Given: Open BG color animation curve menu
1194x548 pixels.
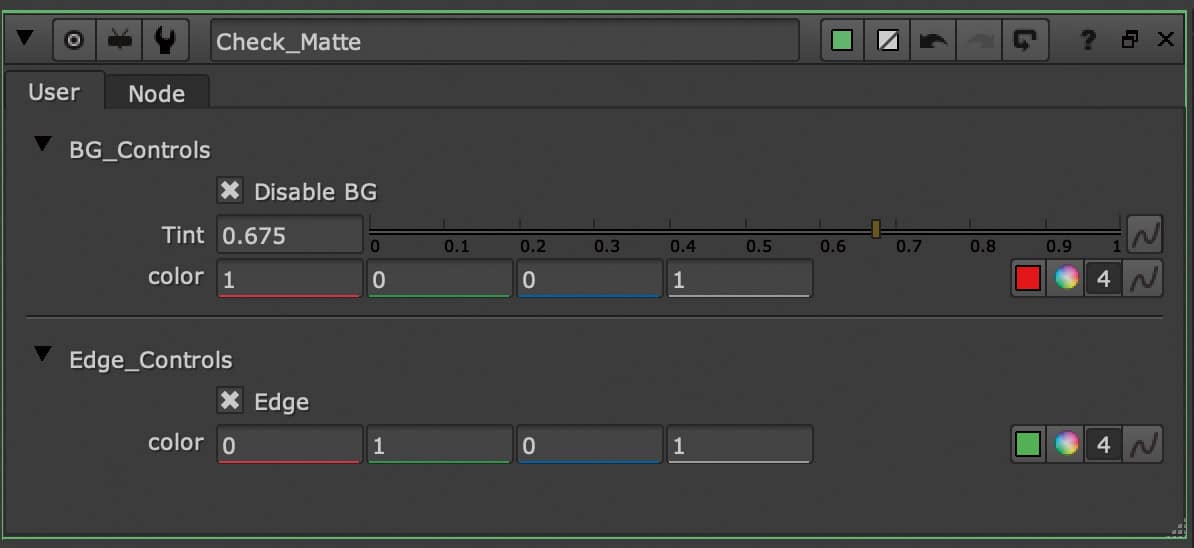Looking at the screenshot, I should (x=1145, y=279).
